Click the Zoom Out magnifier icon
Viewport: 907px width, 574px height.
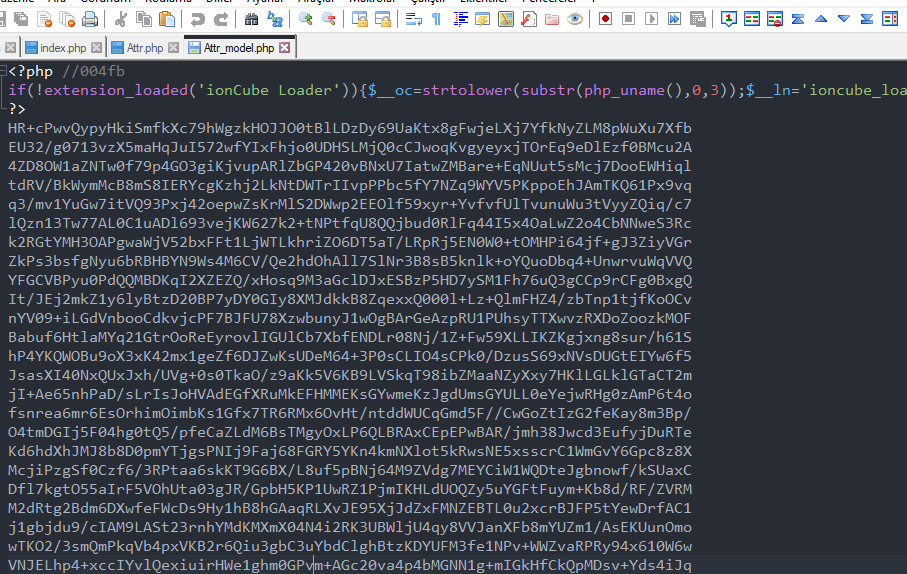[x=329, y=19]
